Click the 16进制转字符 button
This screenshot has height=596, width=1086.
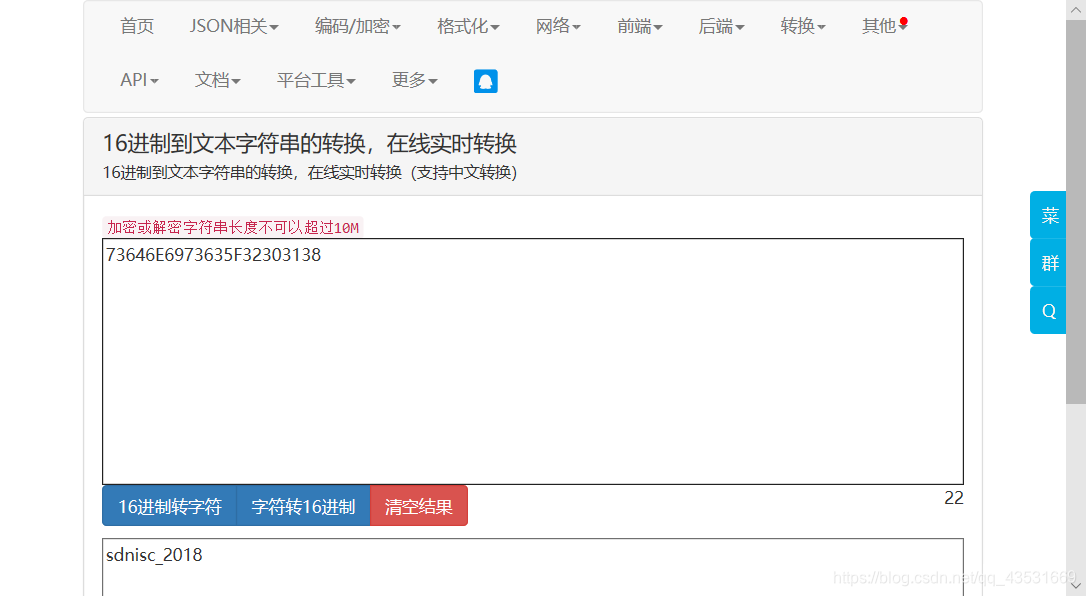[x=170, y=506]
